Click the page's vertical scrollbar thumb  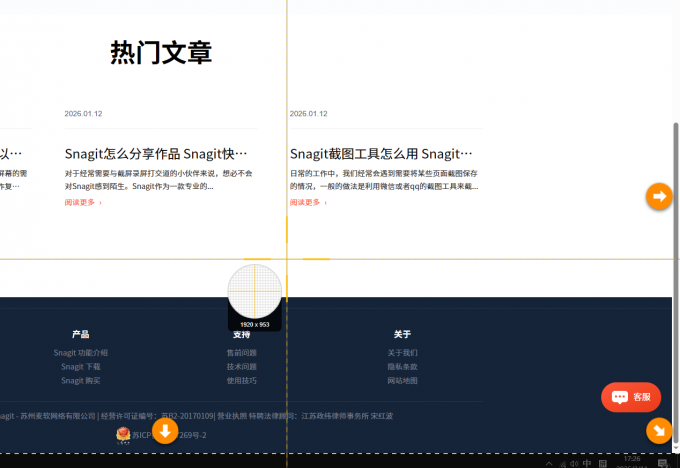(x=676, y=284)
